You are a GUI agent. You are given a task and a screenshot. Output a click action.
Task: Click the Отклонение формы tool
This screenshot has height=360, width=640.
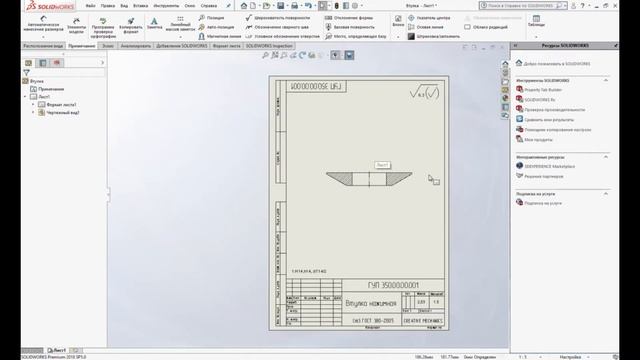(349, 18)
